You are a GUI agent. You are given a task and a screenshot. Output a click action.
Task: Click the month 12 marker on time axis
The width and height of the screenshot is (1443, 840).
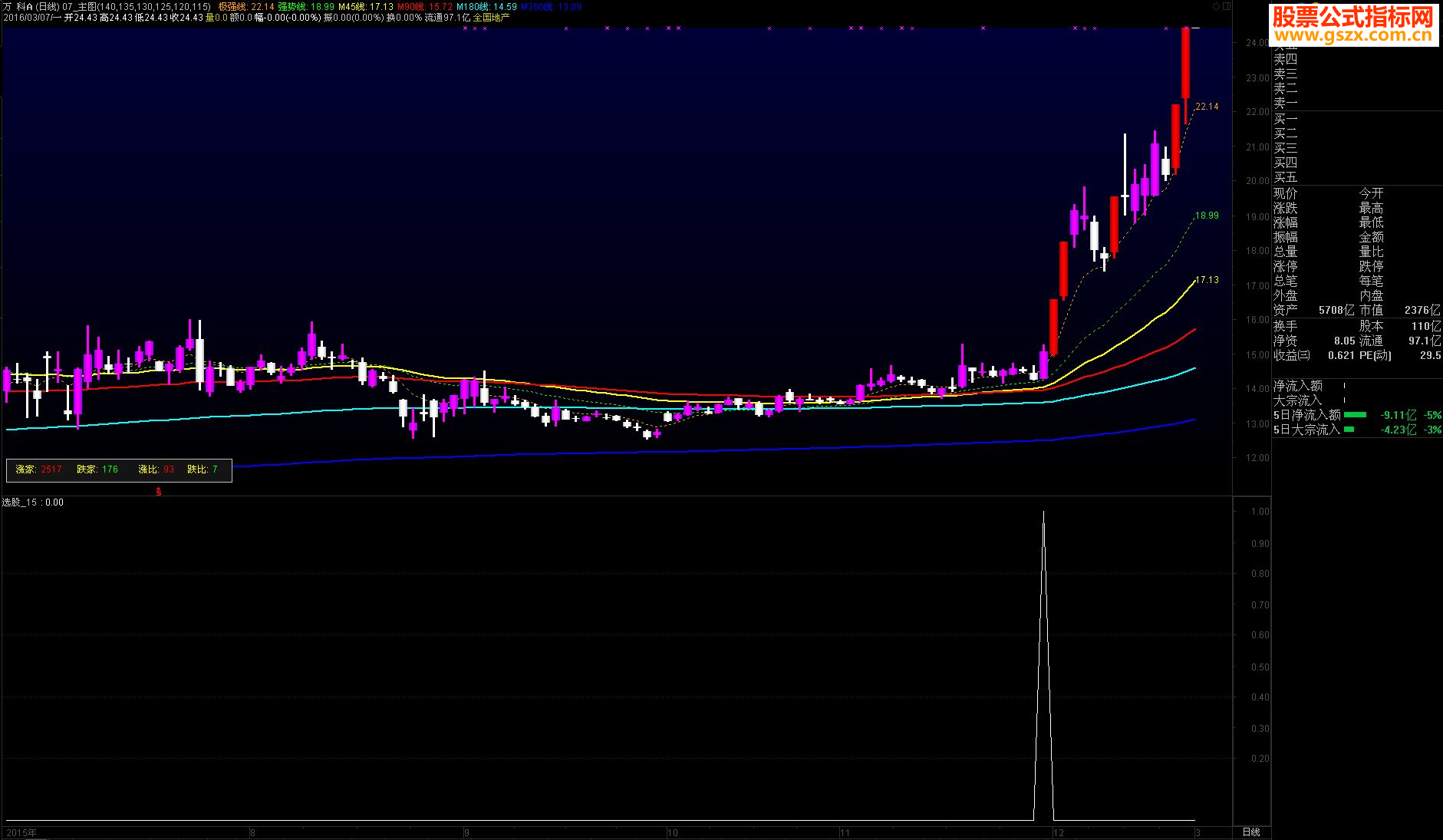[x=1059, y=832]
